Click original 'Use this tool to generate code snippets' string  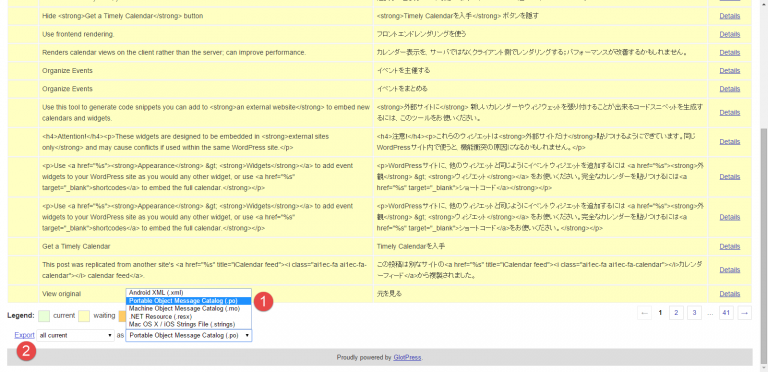(206, 112)
